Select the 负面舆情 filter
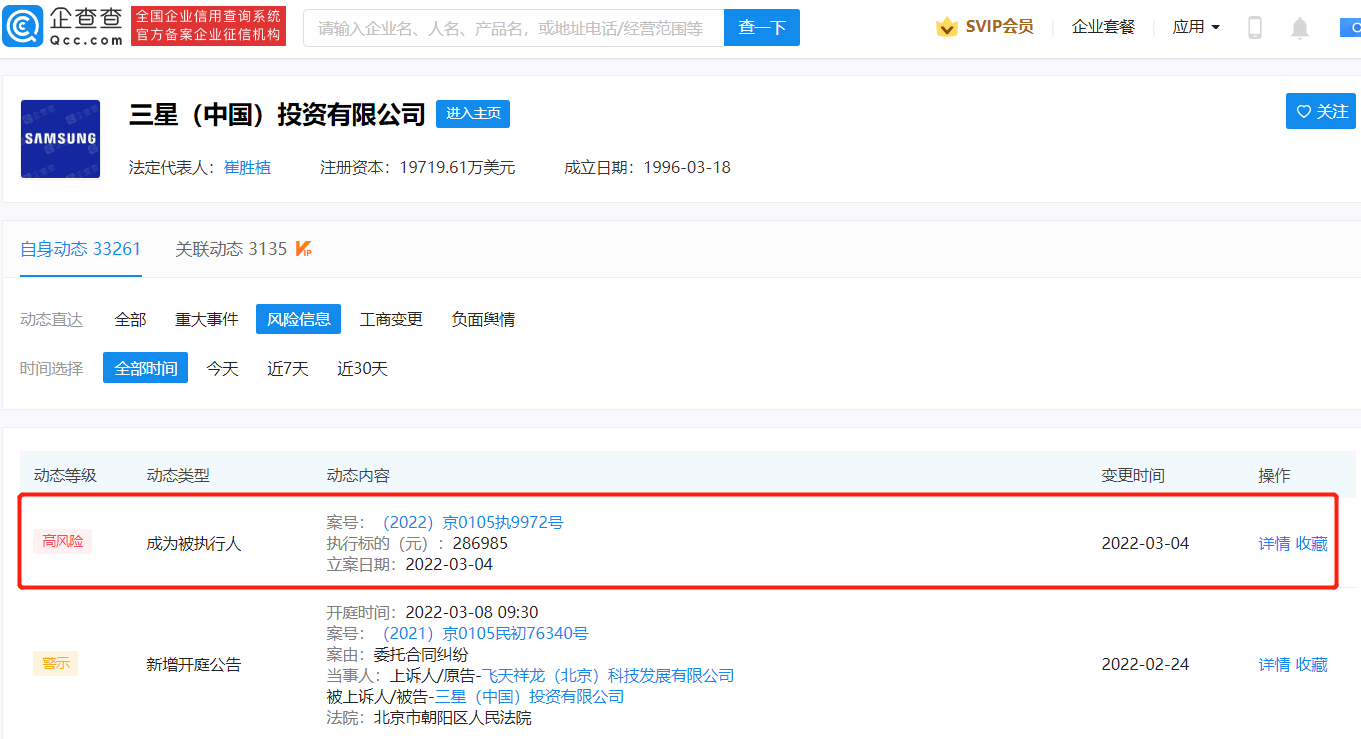Viewport: 1361px width, 739px height. tap(483, 319)
